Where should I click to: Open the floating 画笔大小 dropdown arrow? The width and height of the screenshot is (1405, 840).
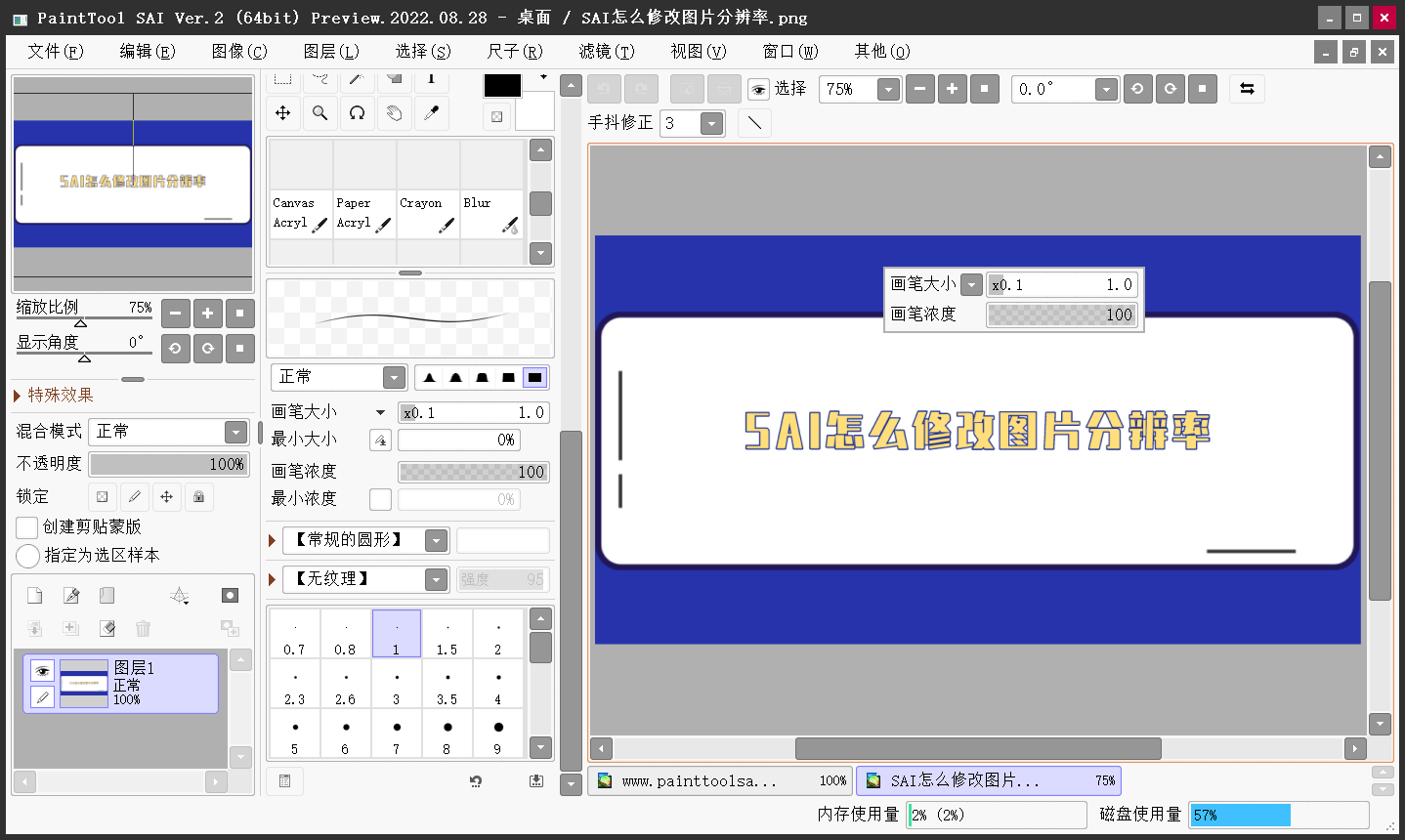[x=971, y=284]
